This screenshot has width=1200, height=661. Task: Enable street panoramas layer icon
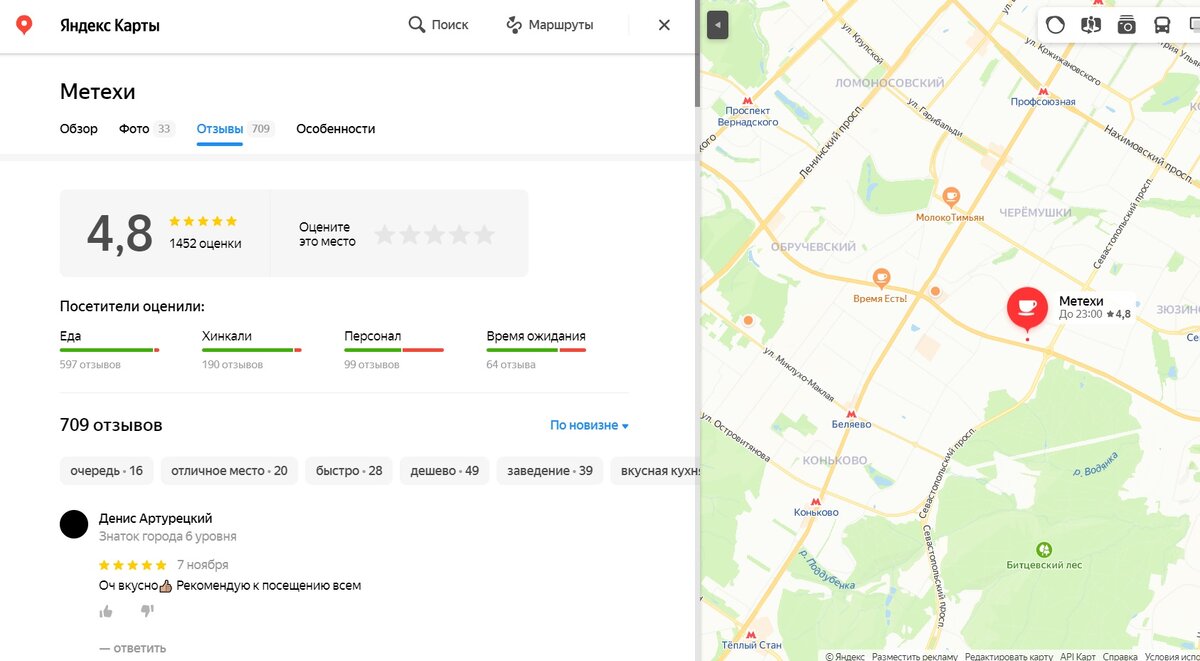tap(1091, 25)
